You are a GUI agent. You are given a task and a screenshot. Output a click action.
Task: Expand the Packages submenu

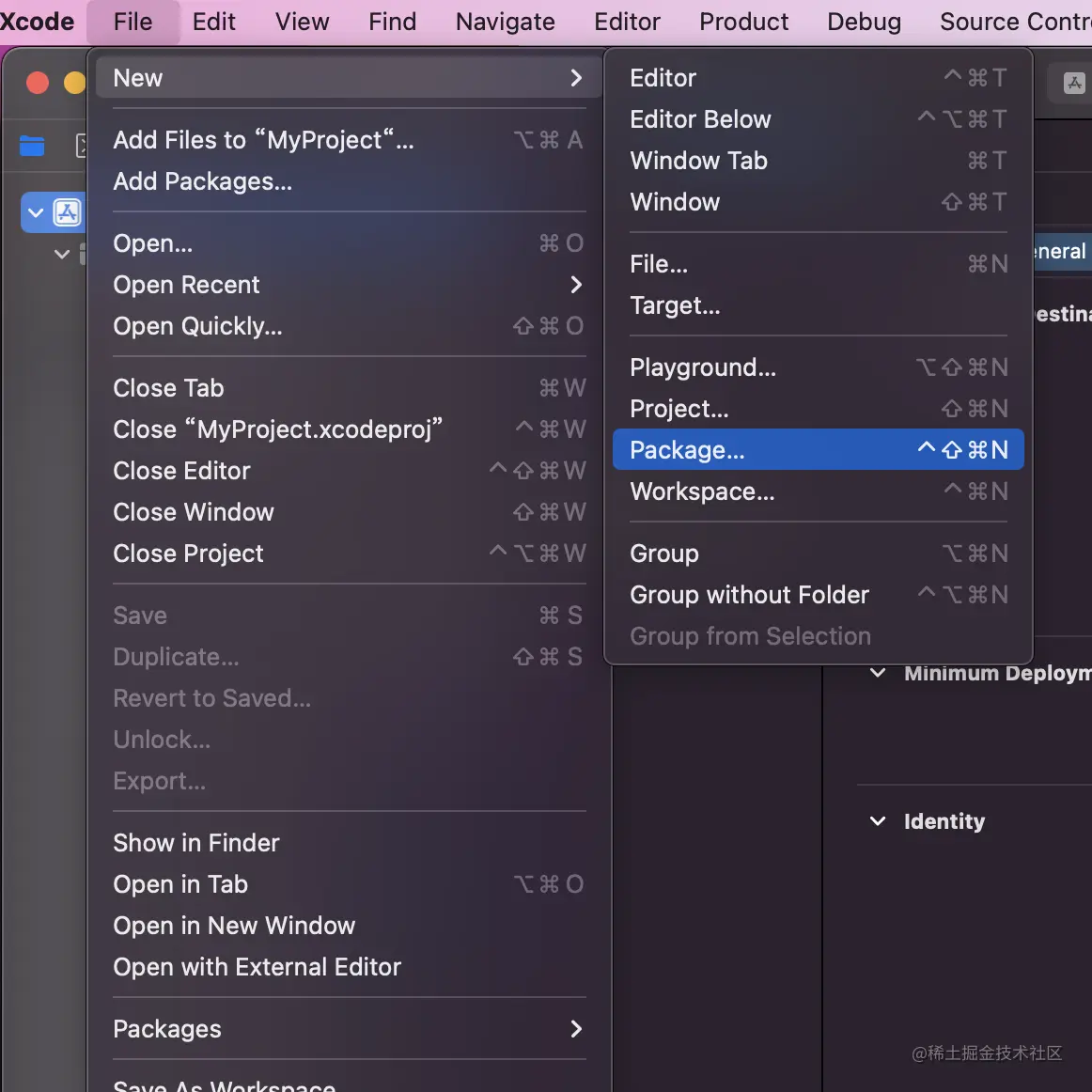point(349,1029)
